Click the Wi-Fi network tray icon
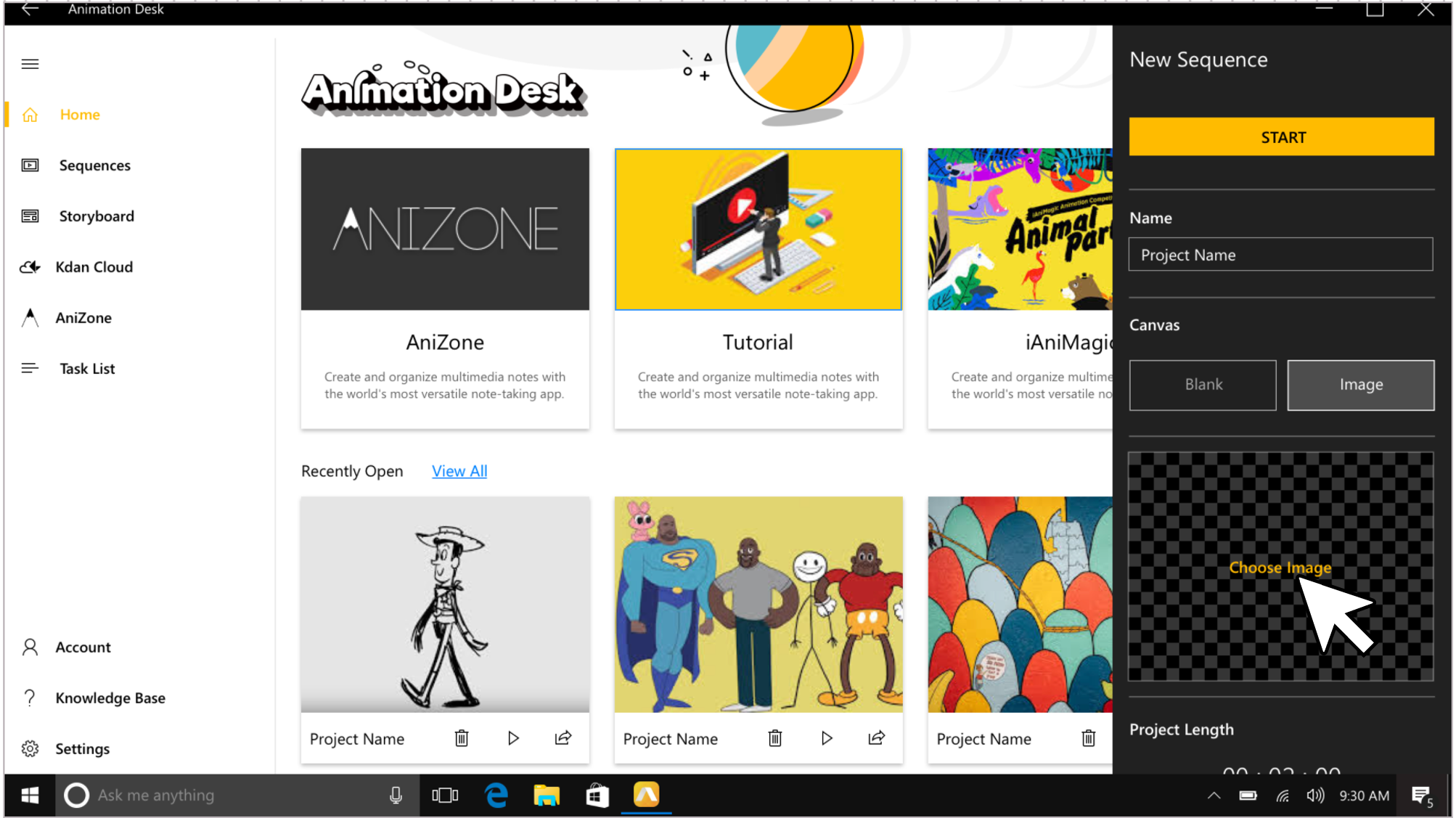The image size is (1456, 818). (x=1283, y=795)
